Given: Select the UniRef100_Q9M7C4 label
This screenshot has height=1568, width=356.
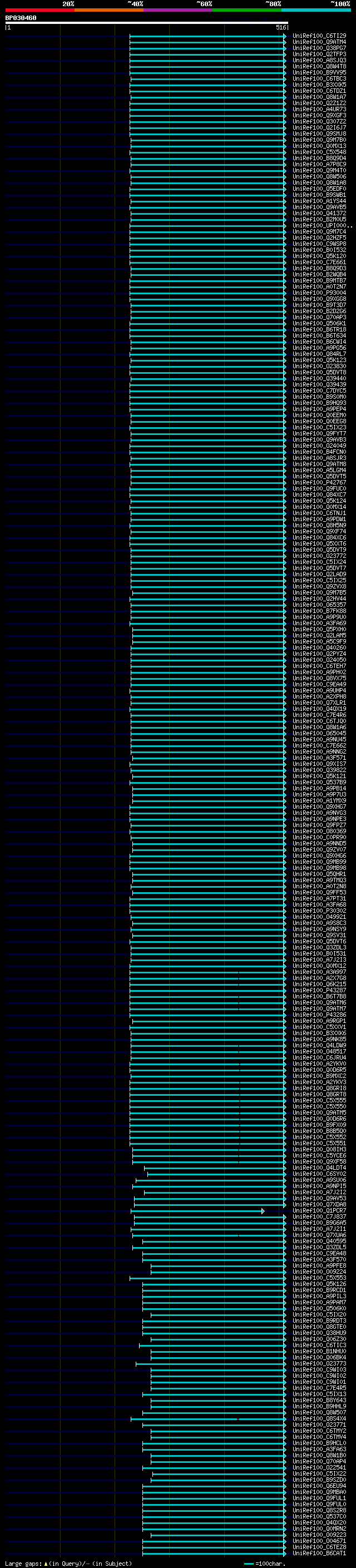Looking at the screenshot, I should pyautogui.click(x=319, y=231).
